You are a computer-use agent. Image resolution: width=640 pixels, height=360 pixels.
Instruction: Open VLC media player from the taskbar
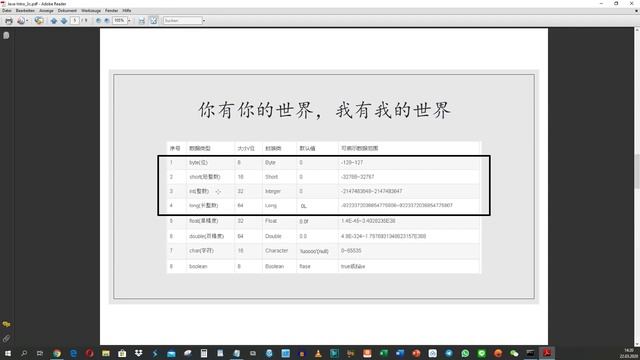click(x=318, y=353)
